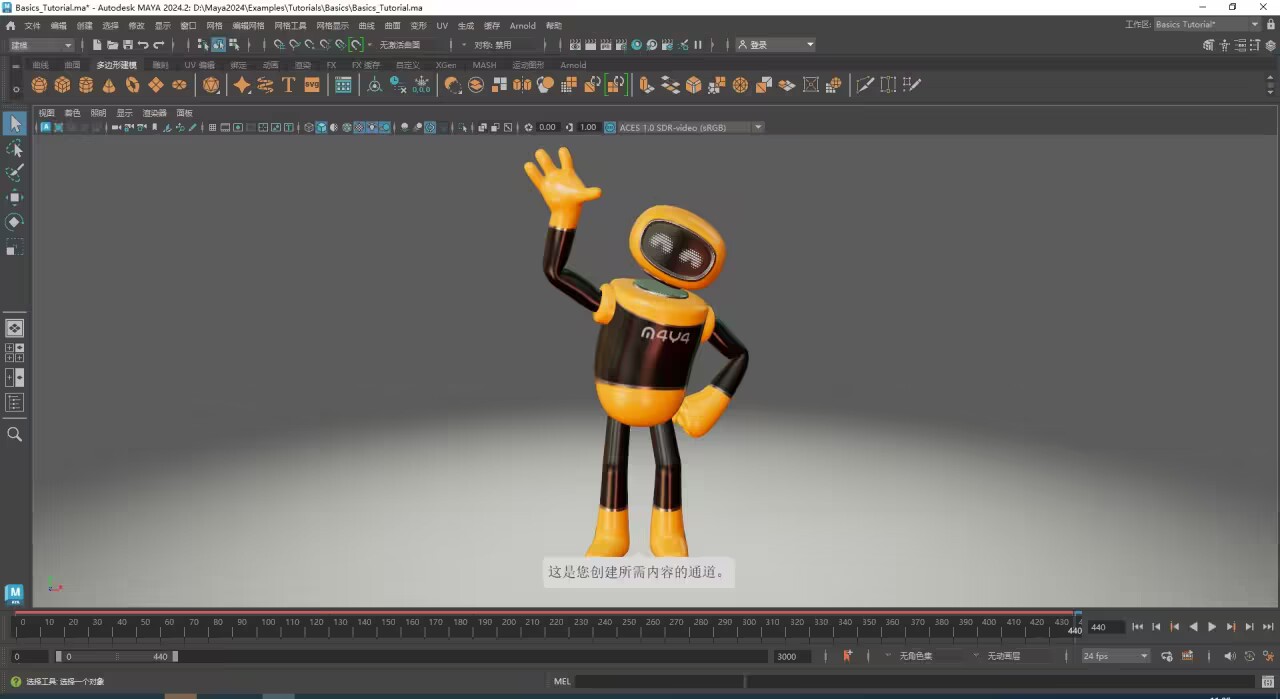The image size is (1280, 699).
Task: Select the Move tool in the toolbox
Action: (15, 197)
